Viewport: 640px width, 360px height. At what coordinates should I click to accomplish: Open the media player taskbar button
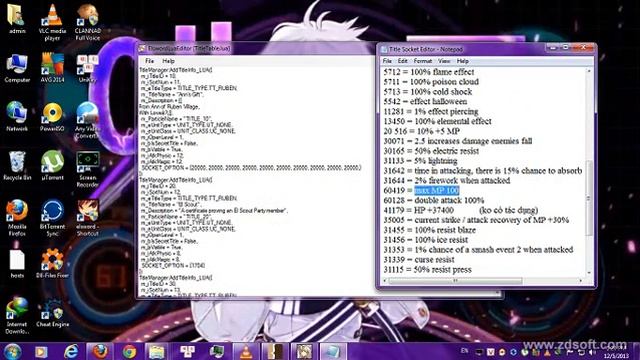click(x=41, y=351)
